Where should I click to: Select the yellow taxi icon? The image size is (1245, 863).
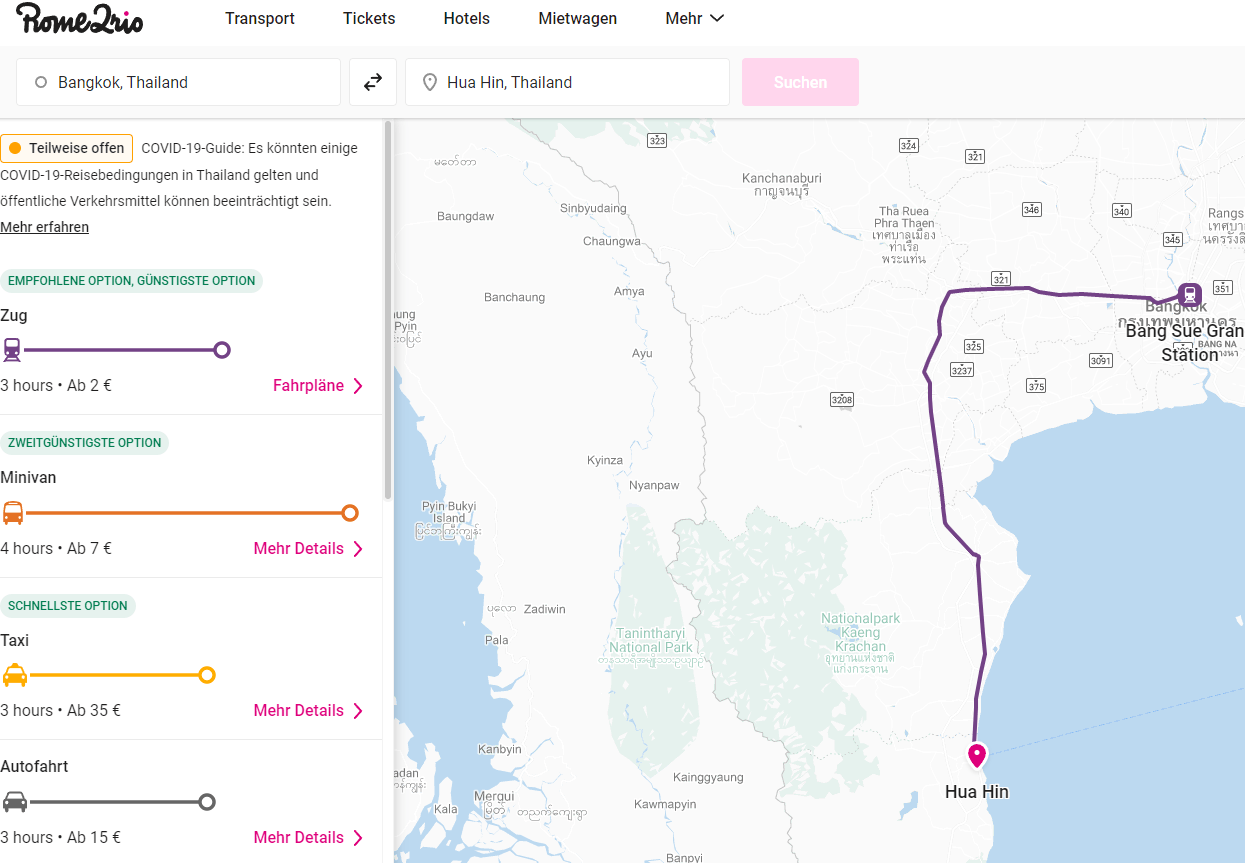(x=15, y=675)
